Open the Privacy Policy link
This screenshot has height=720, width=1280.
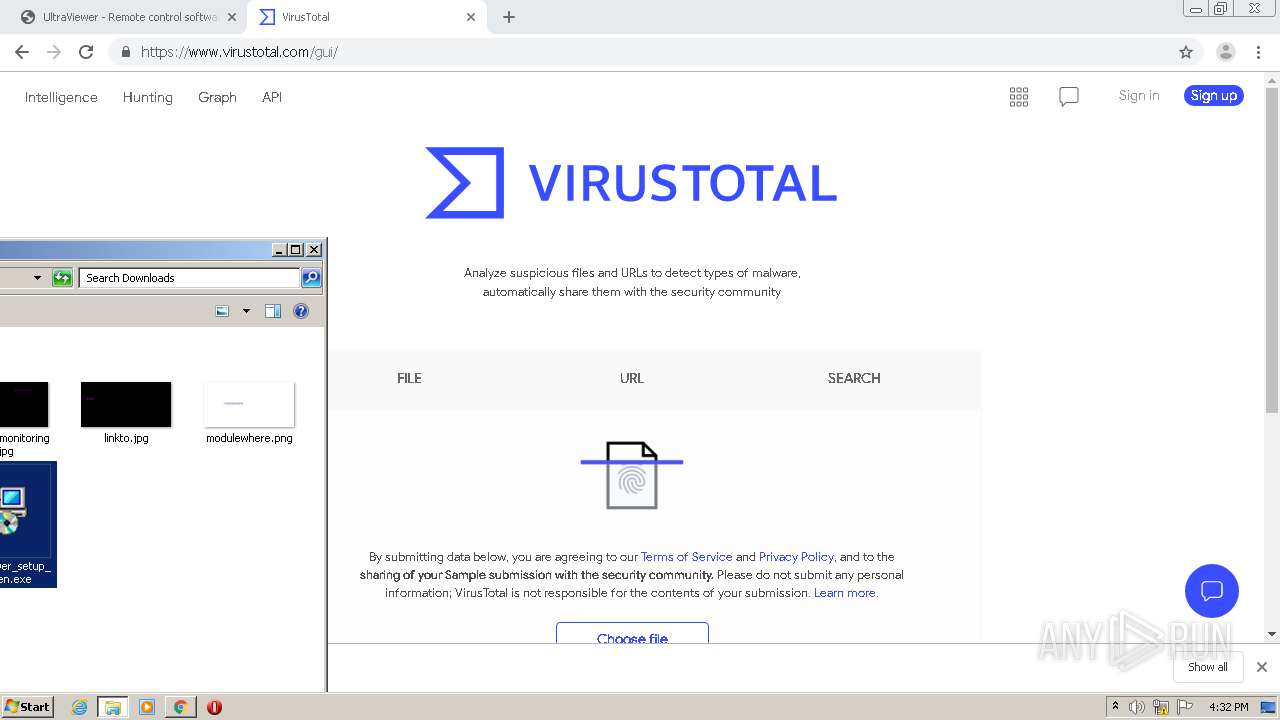[x=796, y=557]
